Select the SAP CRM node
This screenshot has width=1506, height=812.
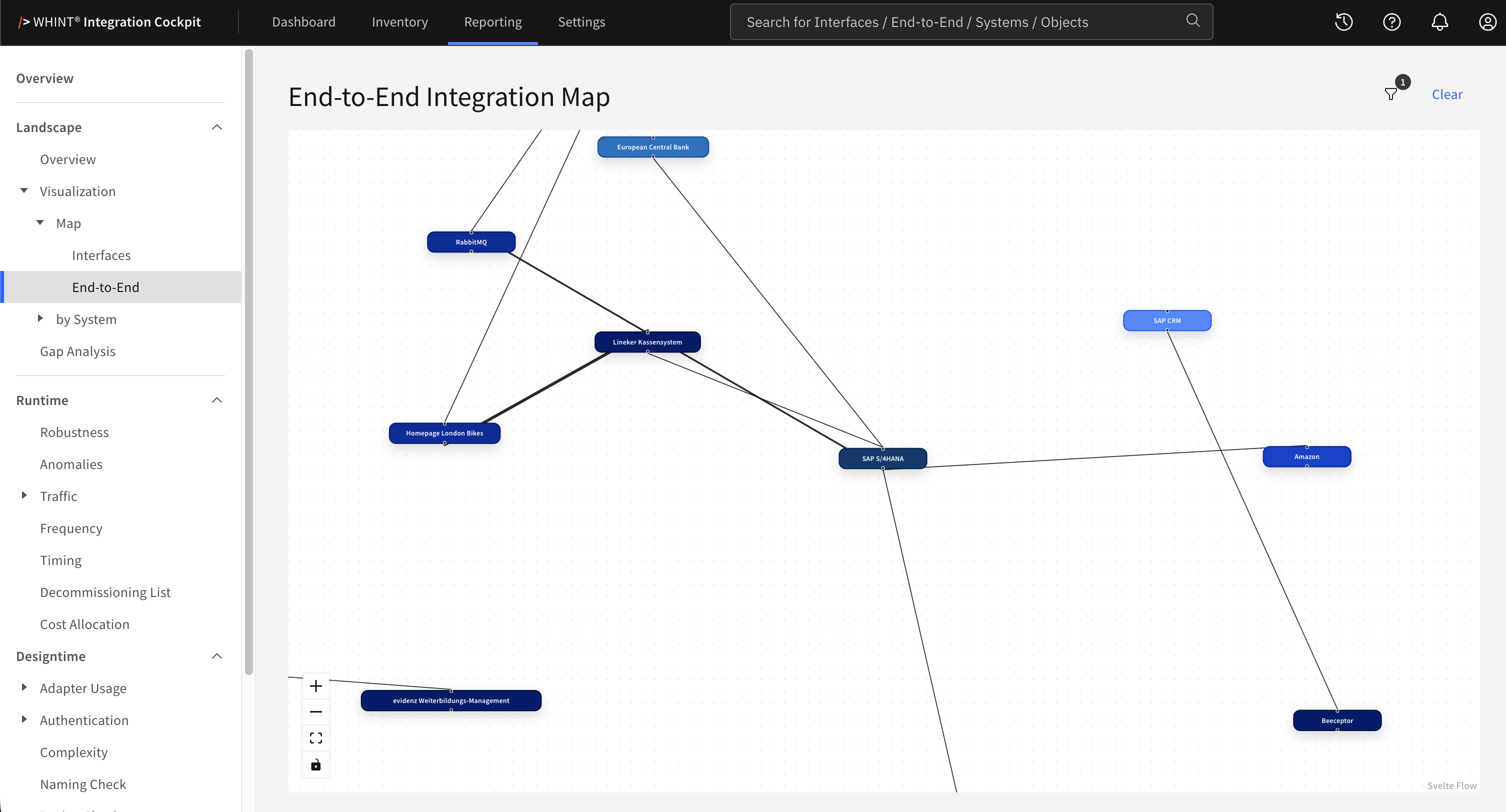point(1167,320)
